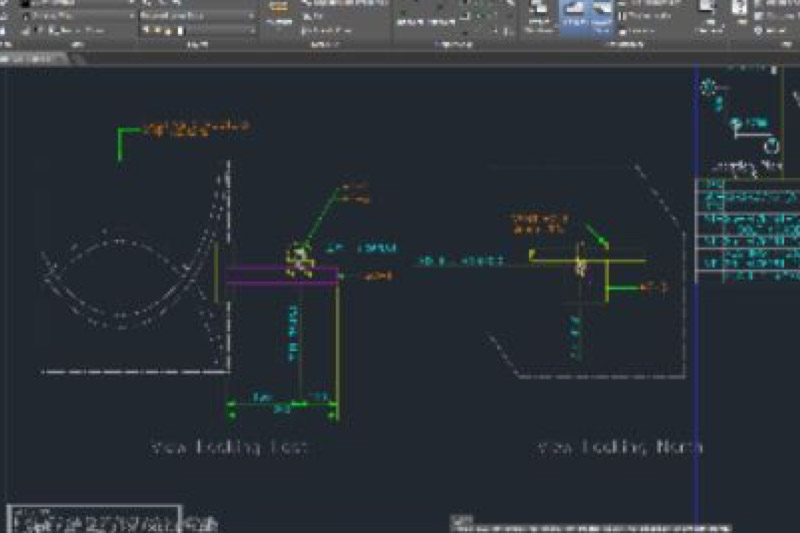Select the purple rectangle in the East view
800x533 pixels.
[282, 275]
